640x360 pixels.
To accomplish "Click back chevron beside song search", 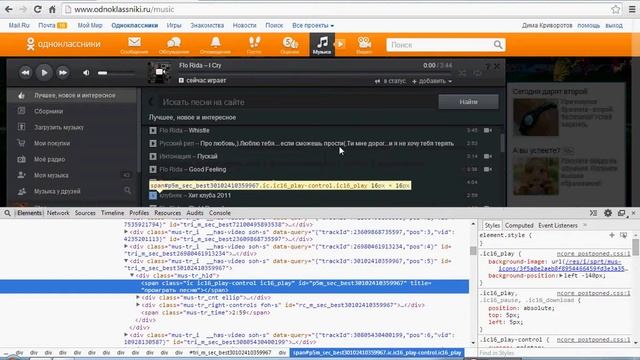I will [151, 102].
